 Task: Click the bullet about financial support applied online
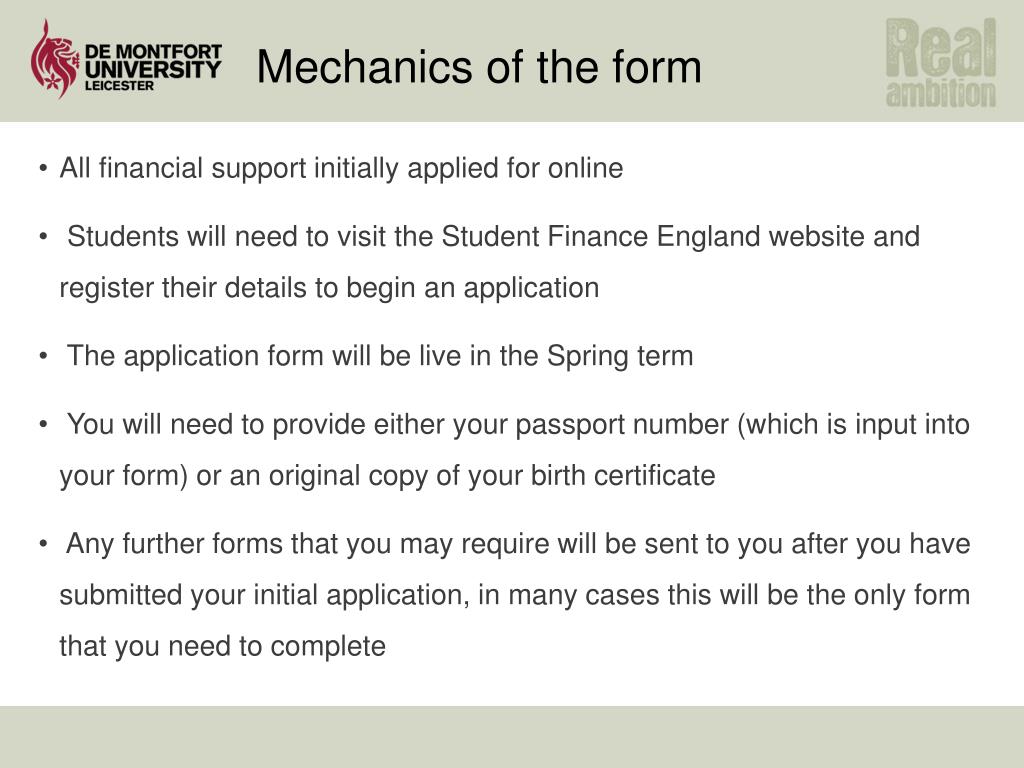(341, 168)
